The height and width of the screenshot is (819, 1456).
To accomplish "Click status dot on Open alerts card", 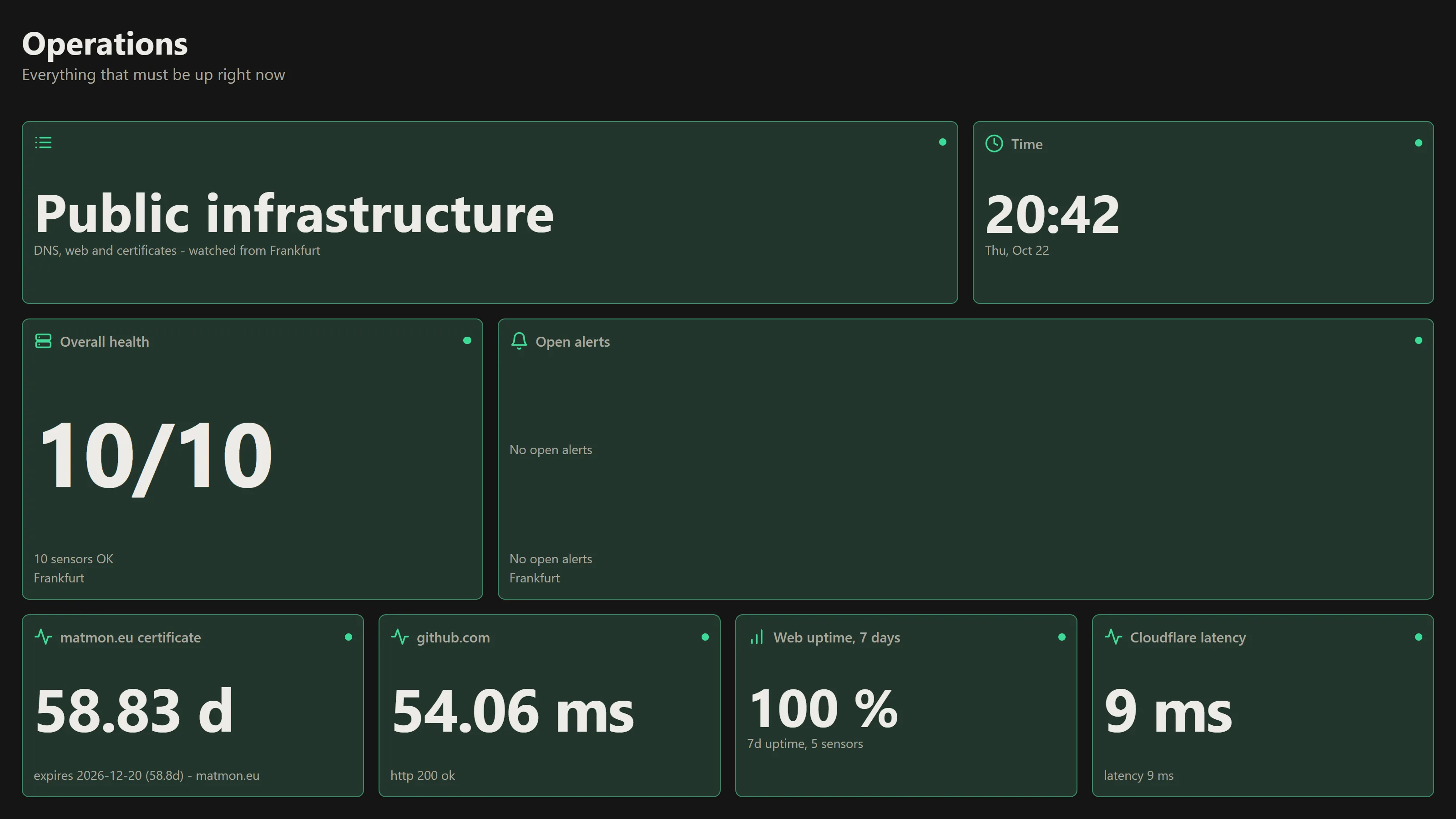I will [1418, 340].
